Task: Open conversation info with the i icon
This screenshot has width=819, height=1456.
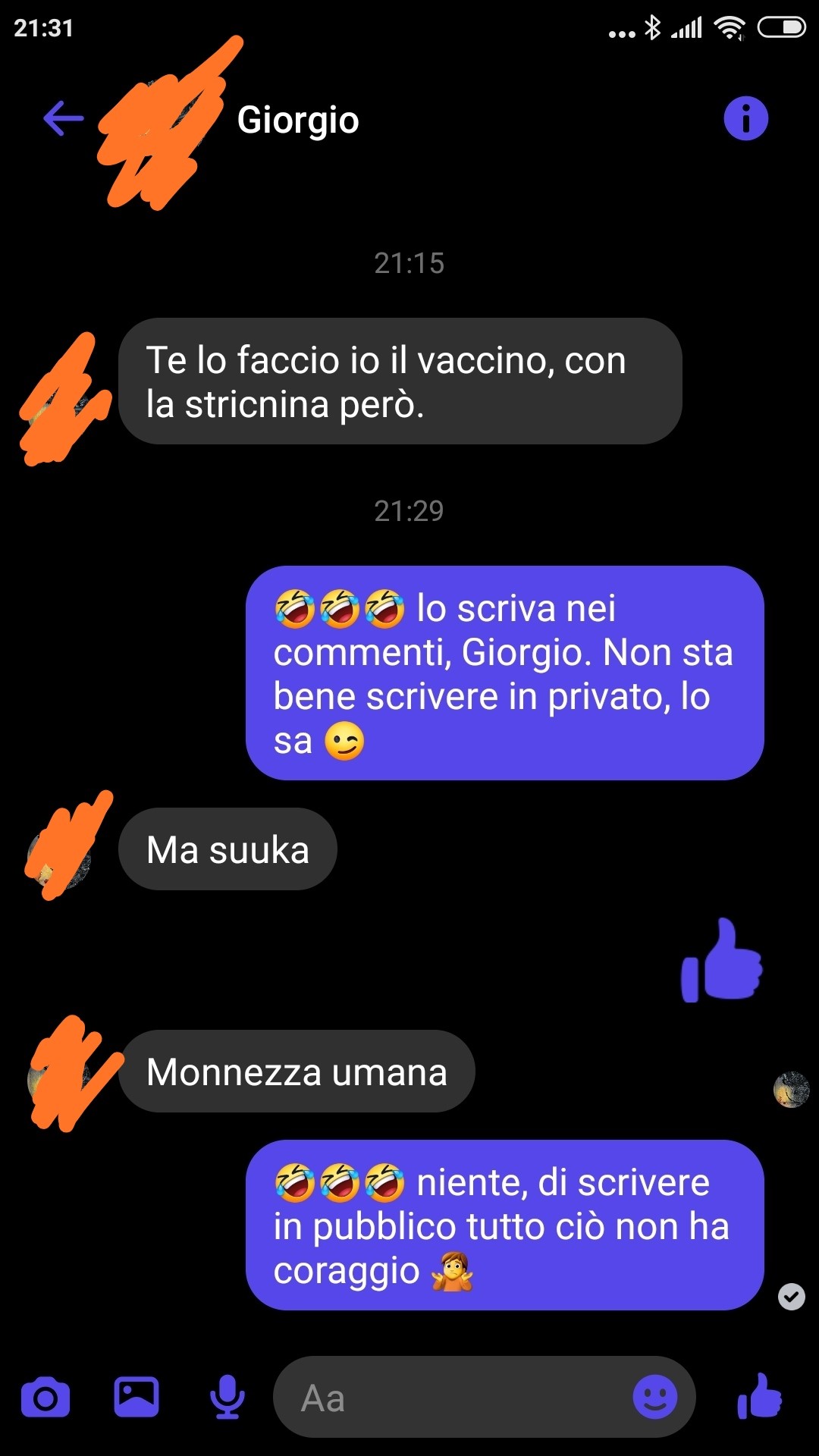Action: point(745,119)
